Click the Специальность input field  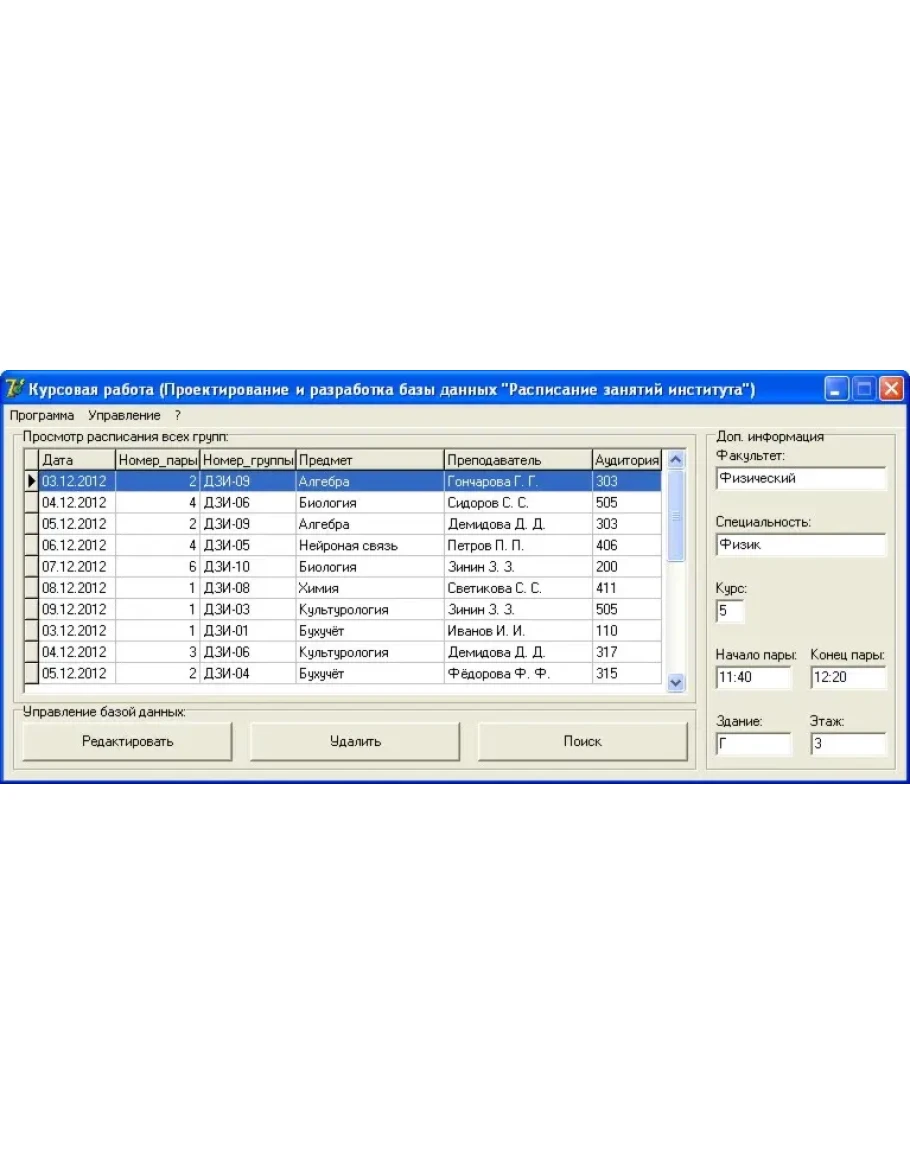800,545
